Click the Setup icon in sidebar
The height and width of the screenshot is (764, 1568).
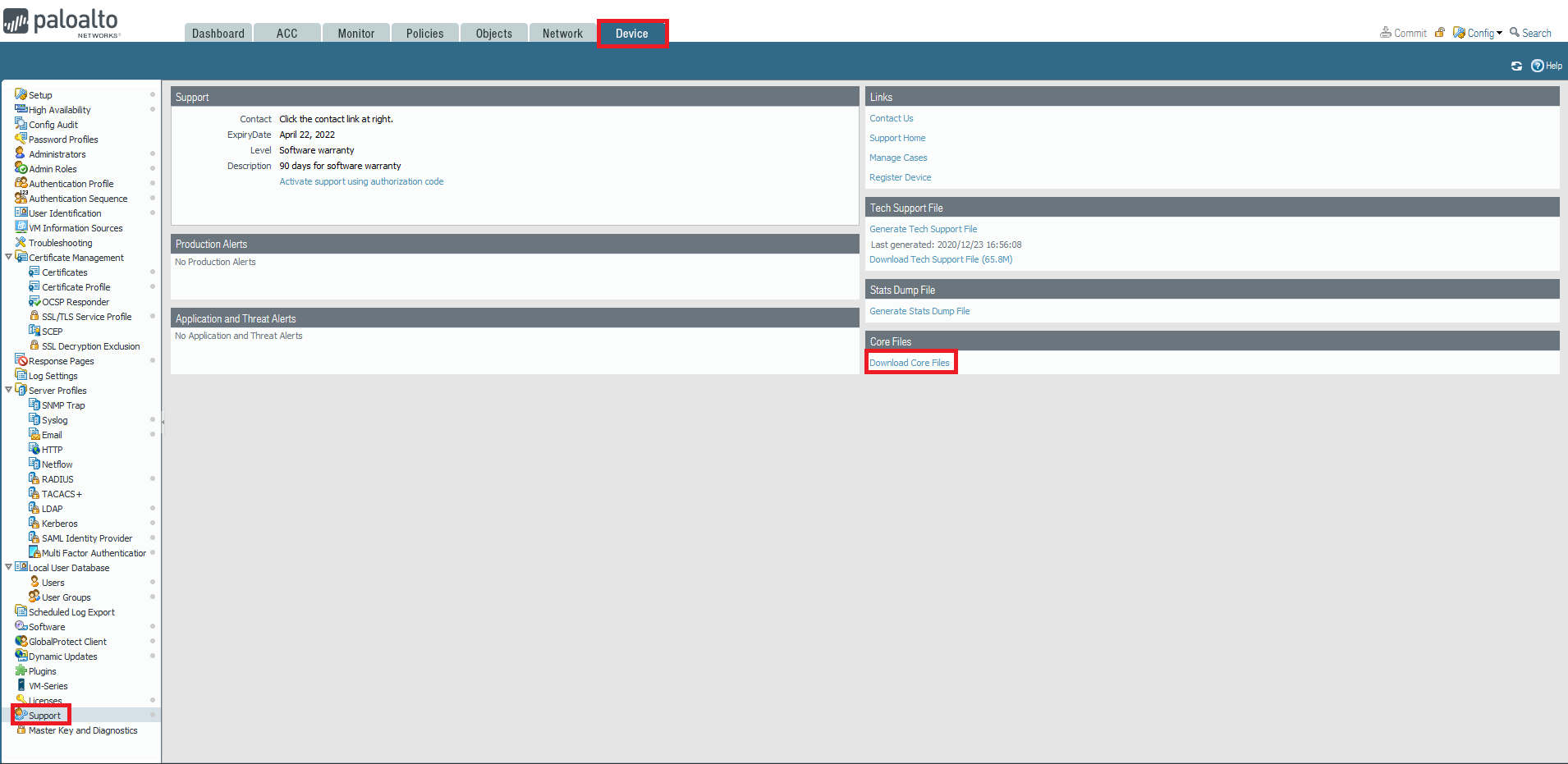(x=21, y=94)
